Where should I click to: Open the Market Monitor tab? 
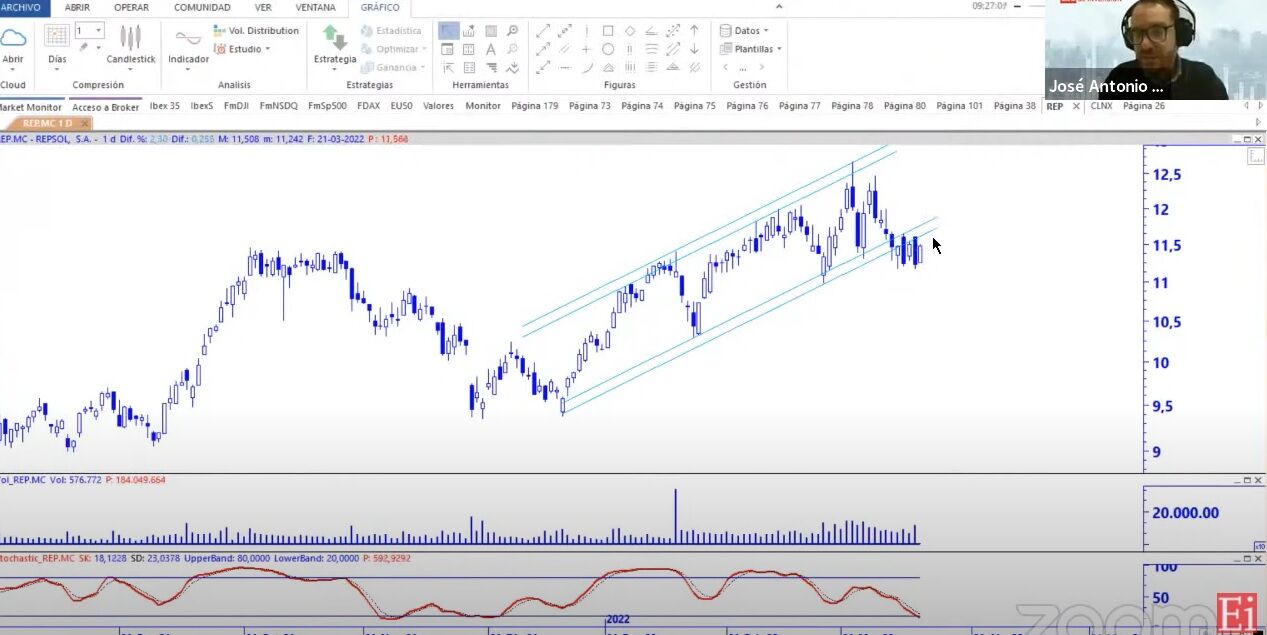click(x=30, y=107)
